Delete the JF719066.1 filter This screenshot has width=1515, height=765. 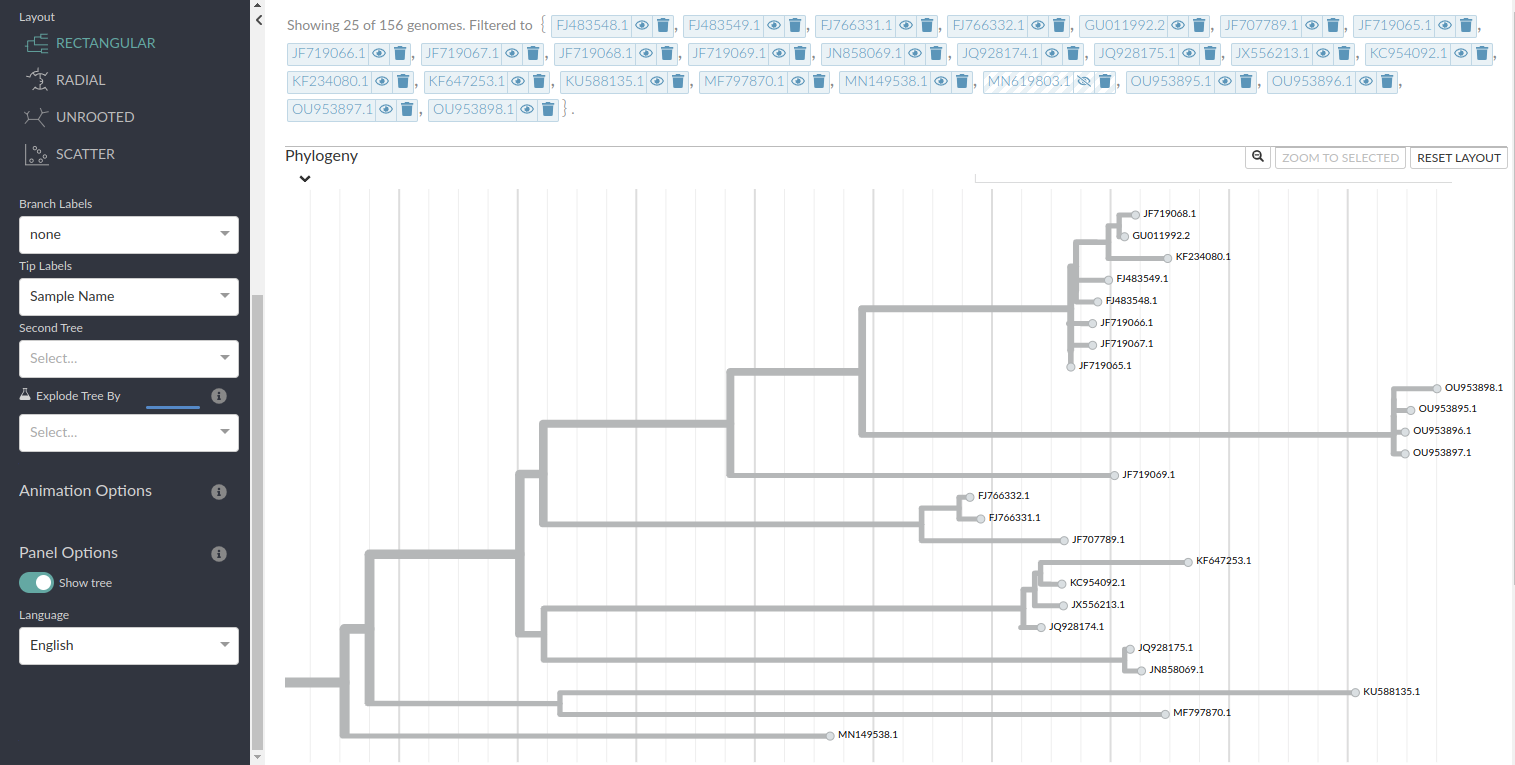click(399, 53)
